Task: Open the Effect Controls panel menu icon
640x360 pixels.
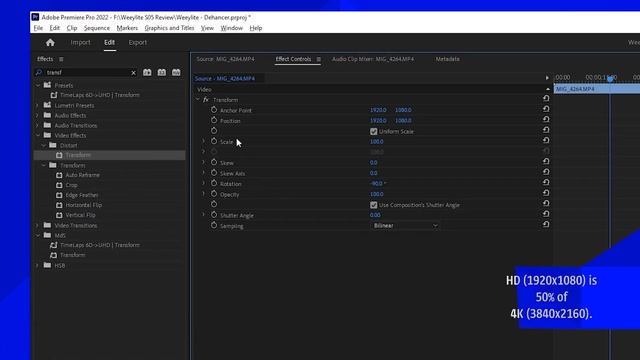Action: [318, 59]
